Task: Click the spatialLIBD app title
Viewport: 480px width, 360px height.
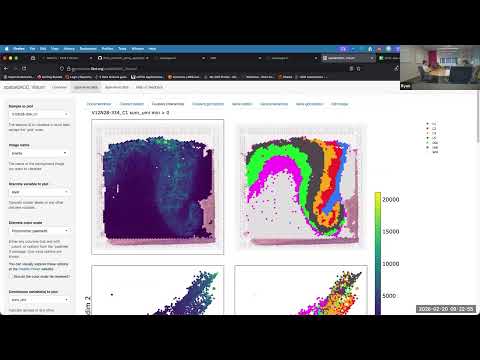Action: [24, 87]
